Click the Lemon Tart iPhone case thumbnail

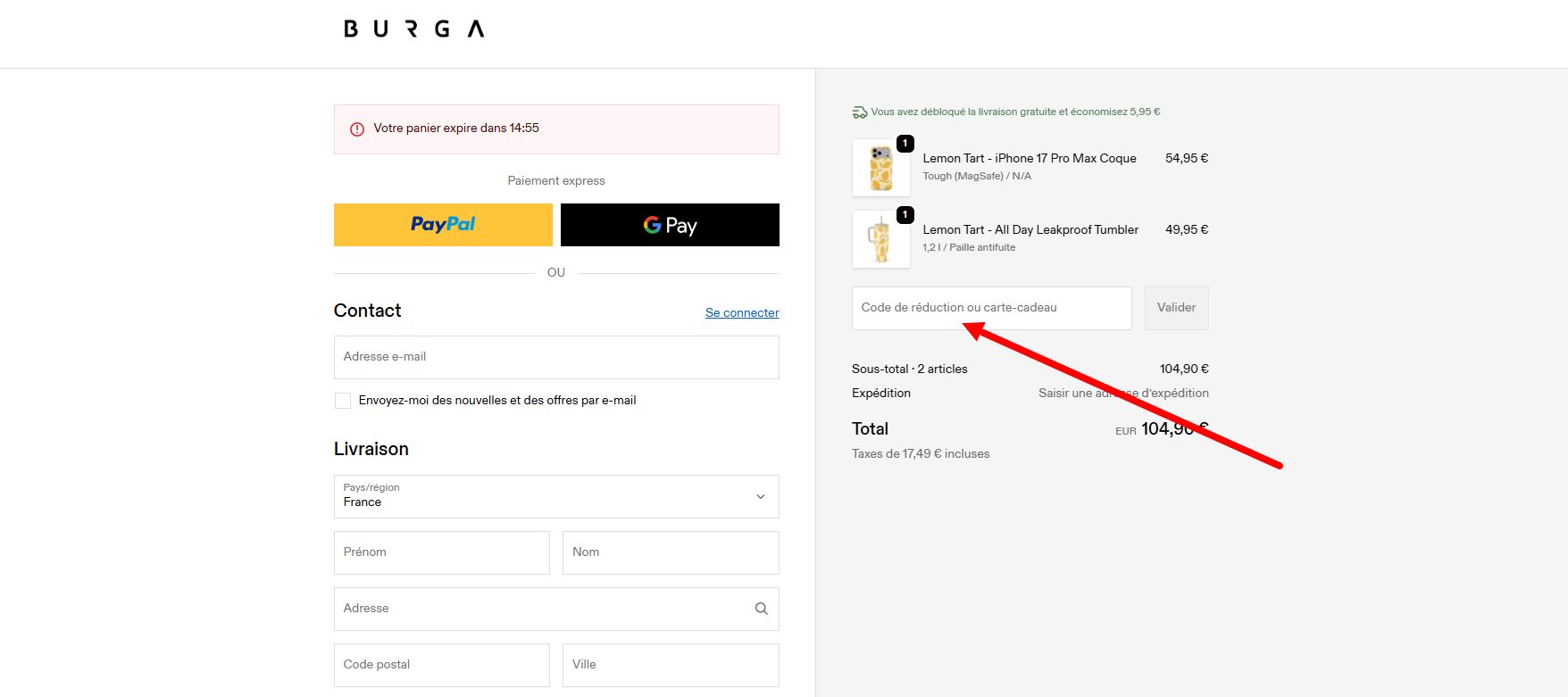(x=881, y=168)
